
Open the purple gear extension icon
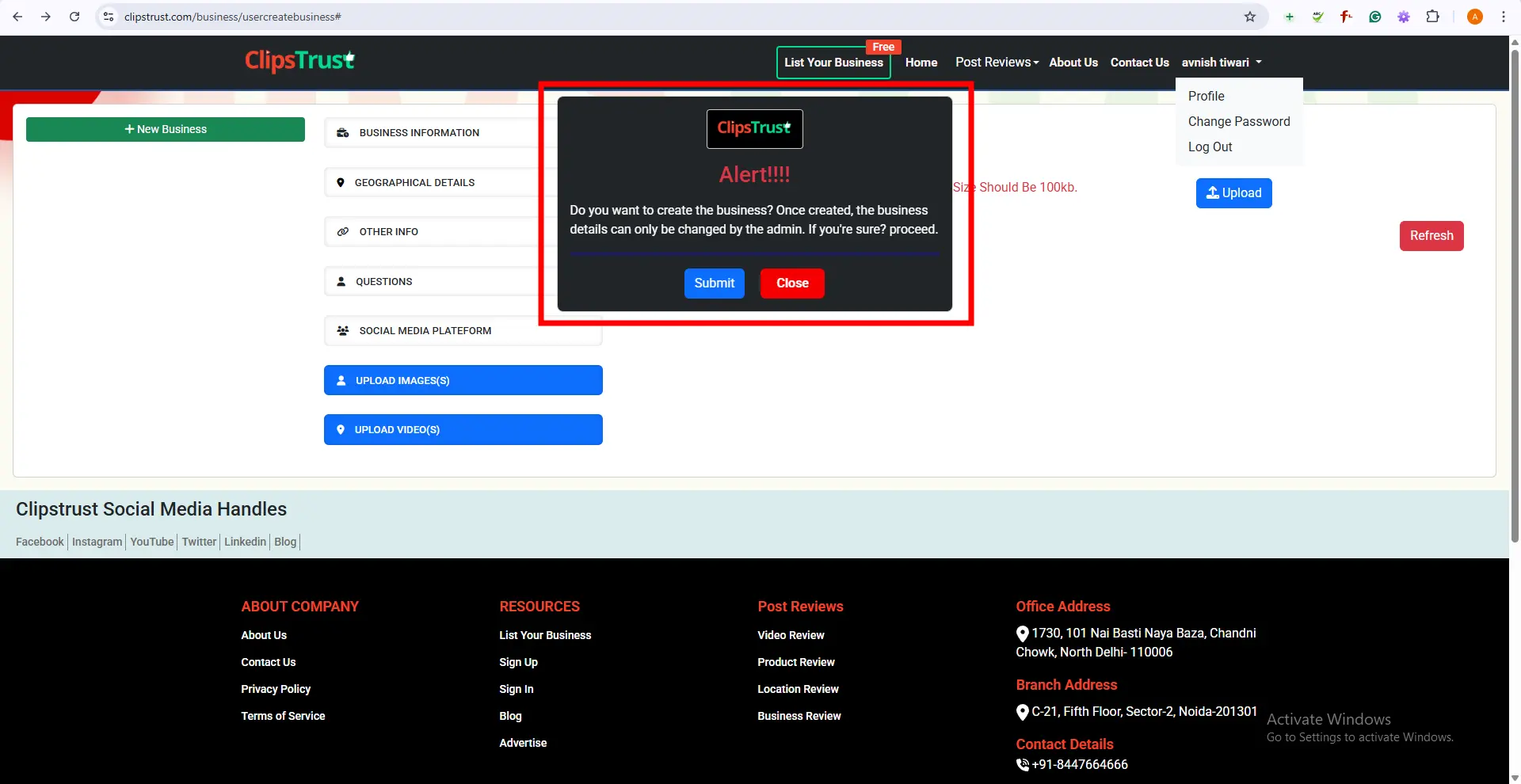coord(1404,17)
